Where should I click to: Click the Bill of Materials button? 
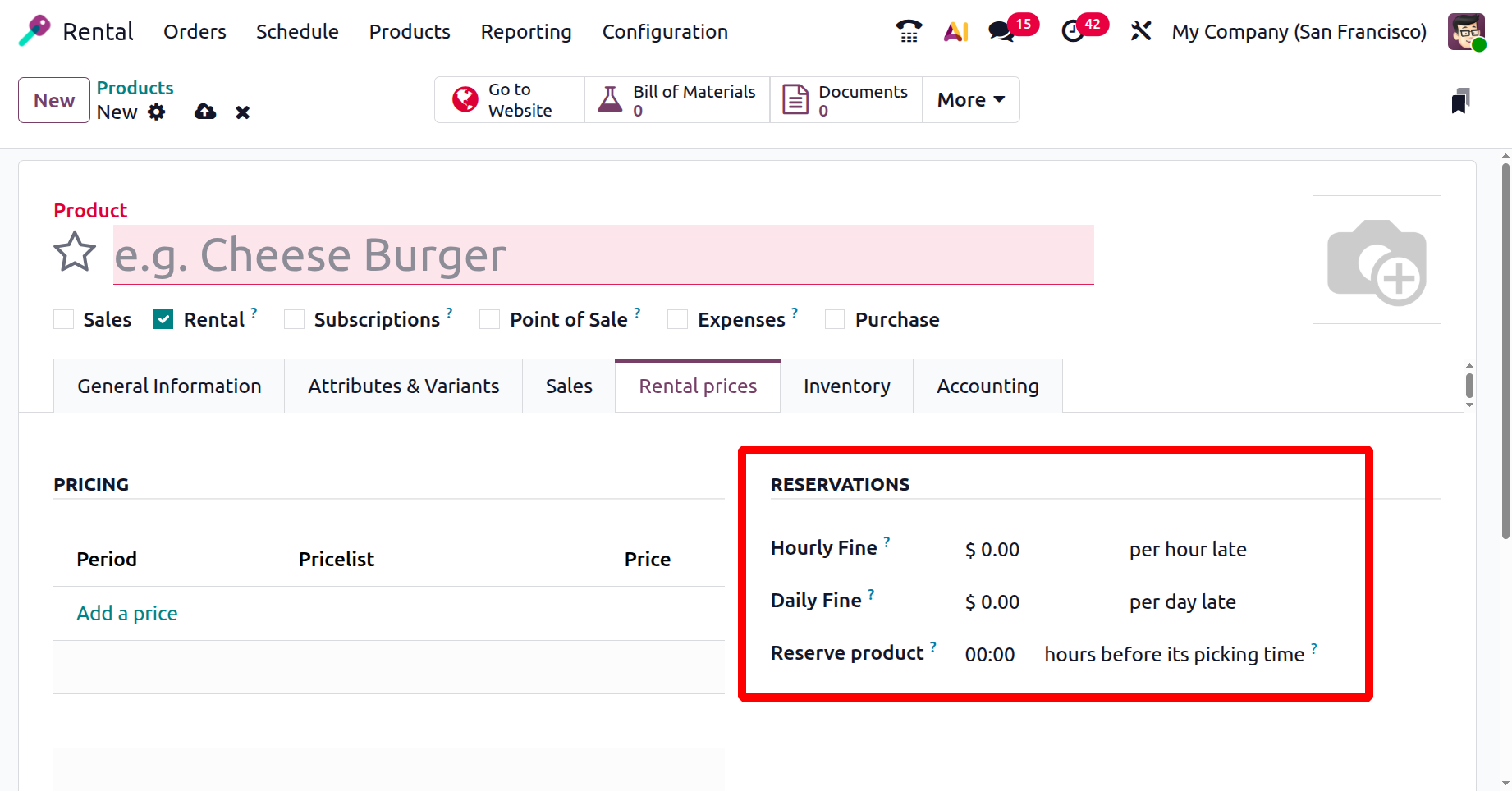click(676, 99)
